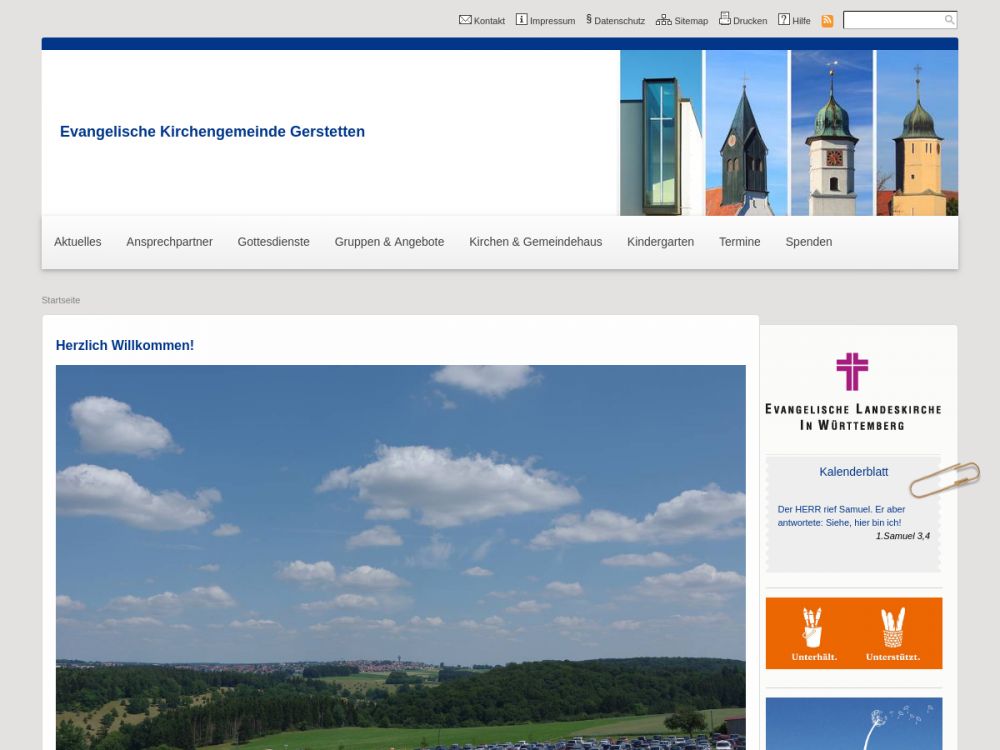Click the Spenden menu entry

point(808,242)
